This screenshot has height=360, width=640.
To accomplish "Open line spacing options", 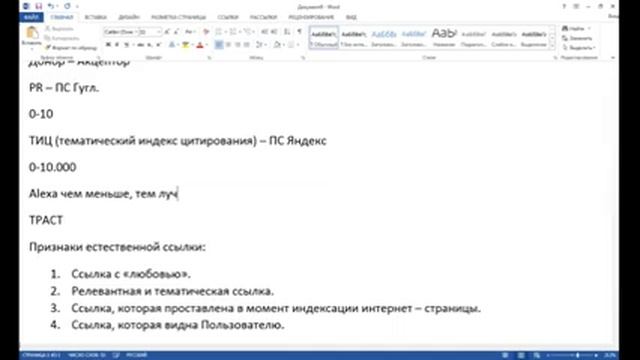I will tap(260, 44).
